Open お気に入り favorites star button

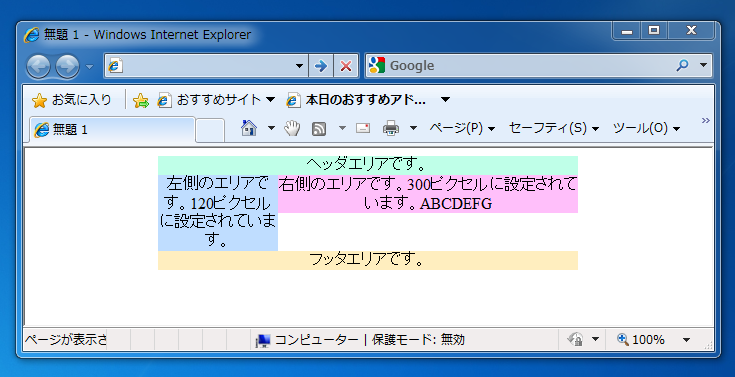71,100
